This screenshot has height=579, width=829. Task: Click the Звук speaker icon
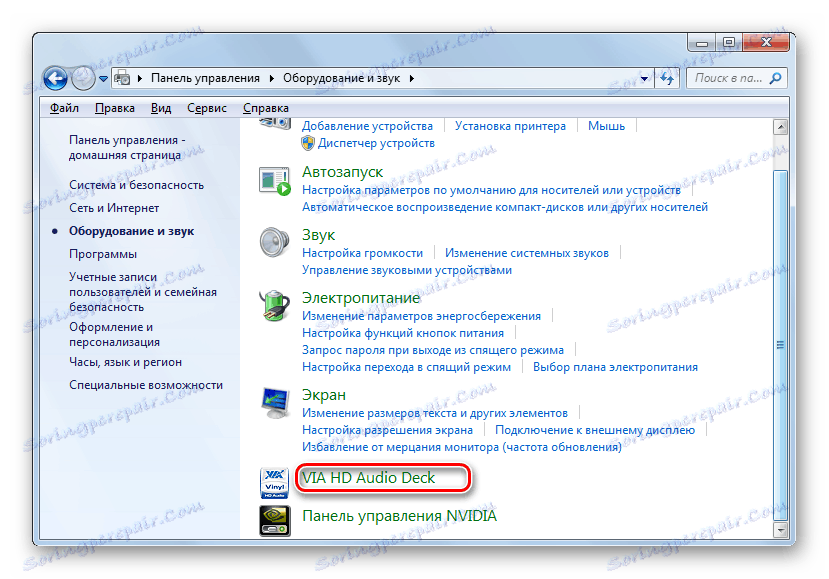tap(274, 242)
